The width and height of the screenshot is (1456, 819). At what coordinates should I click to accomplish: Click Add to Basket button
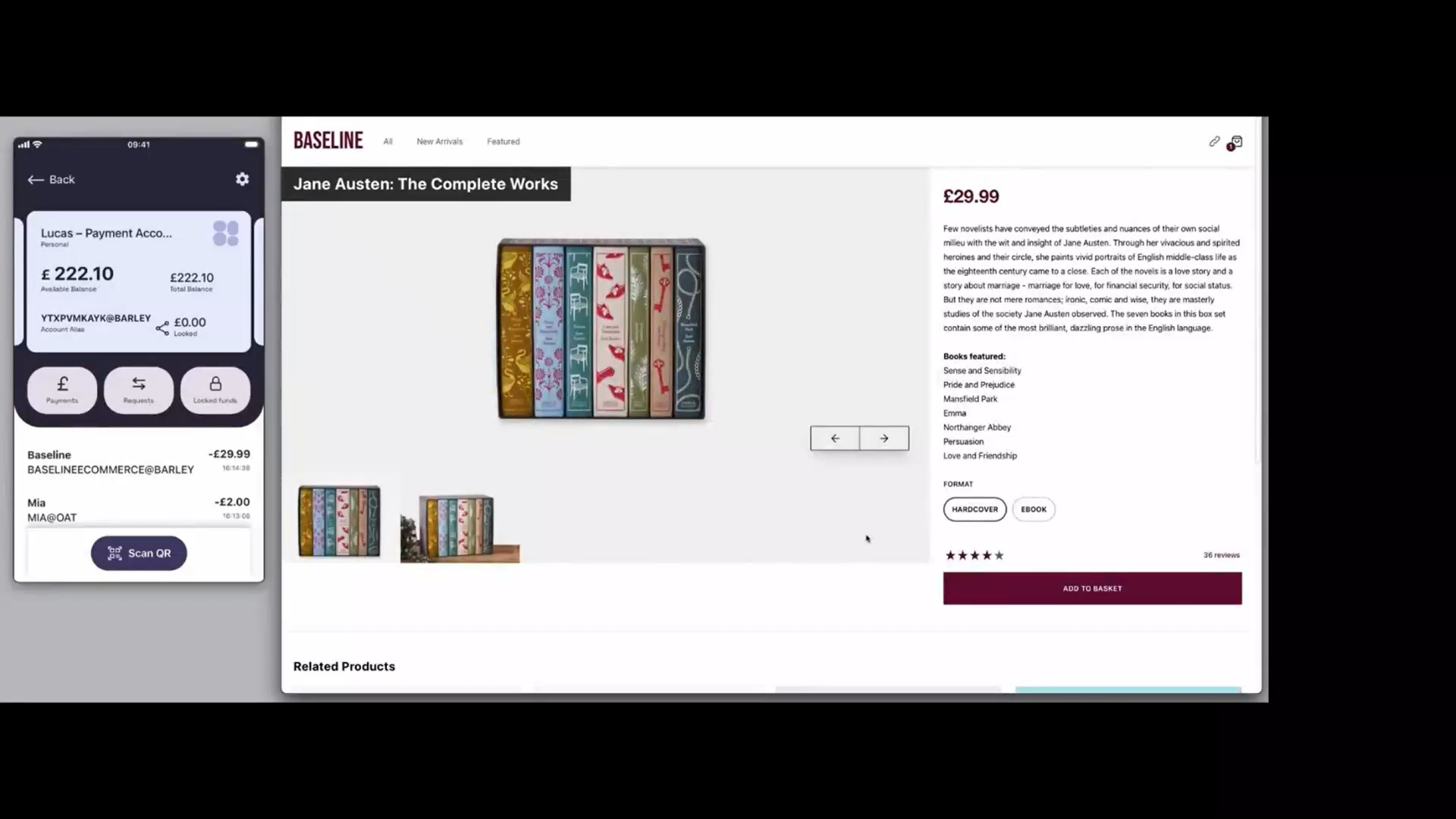1092,588
